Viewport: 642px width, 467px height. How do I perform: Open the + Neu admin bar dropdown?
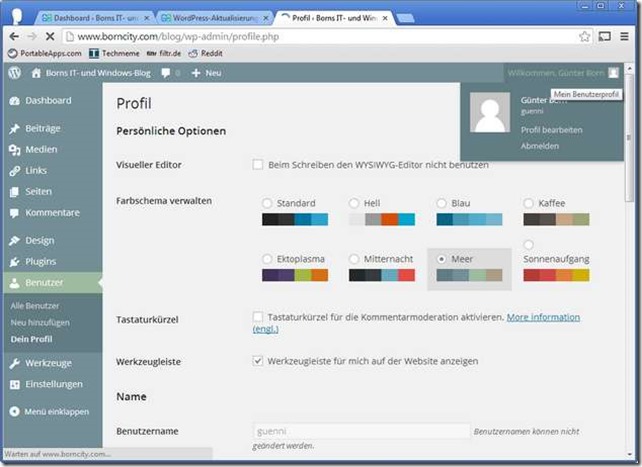click(x=206, y=73)
